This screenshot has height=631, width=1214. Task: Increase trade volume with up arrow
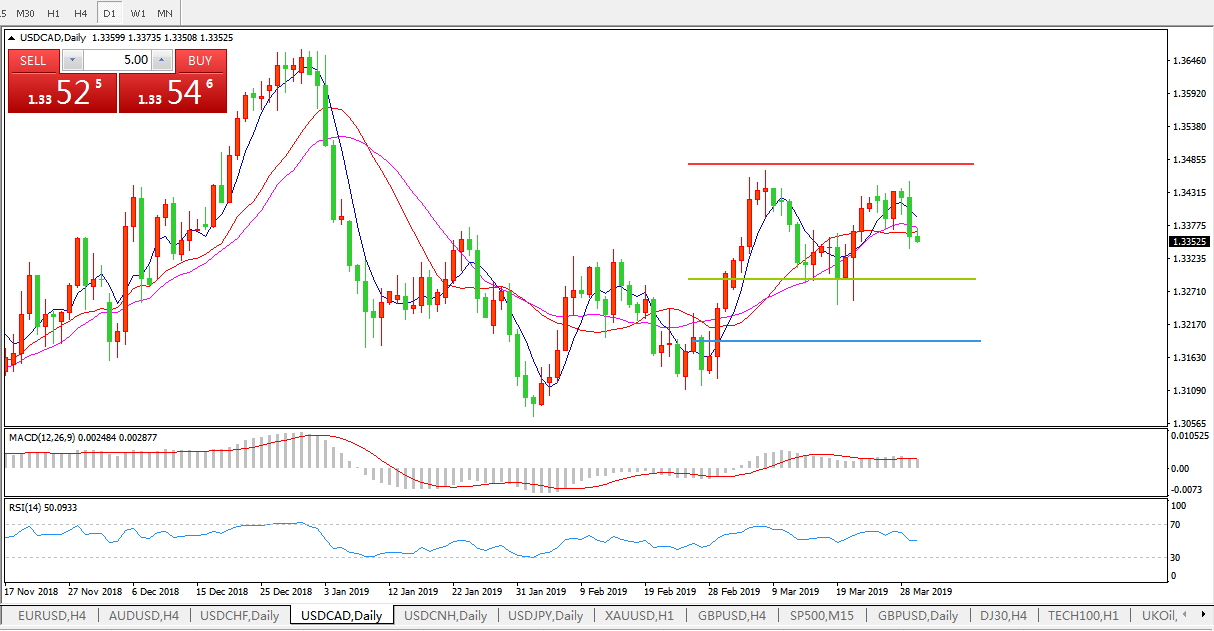[x=160, y=60]
